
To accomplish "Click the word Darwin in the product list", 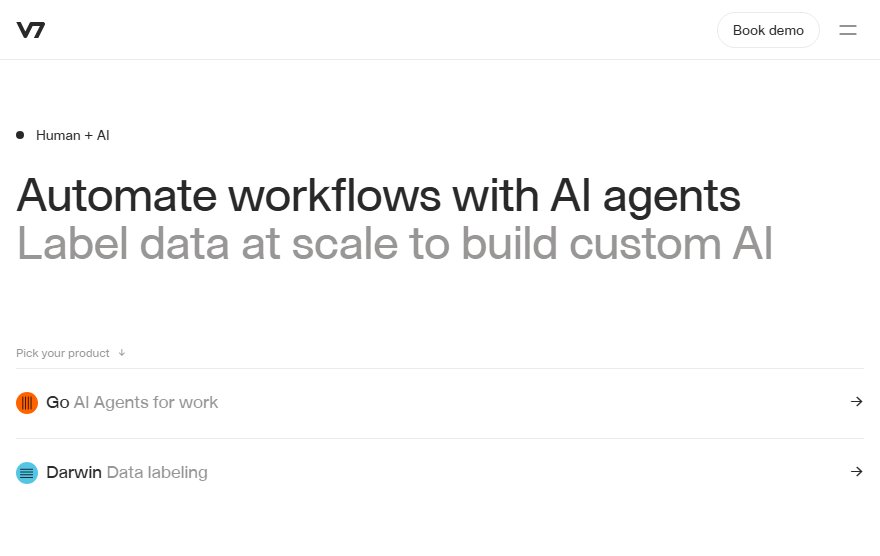I will tap(74, 472).
